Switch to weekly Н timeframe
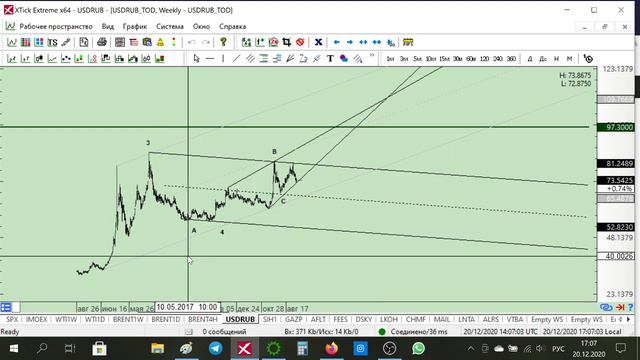This screenshot has width=640, height=360. coord(556,59)
